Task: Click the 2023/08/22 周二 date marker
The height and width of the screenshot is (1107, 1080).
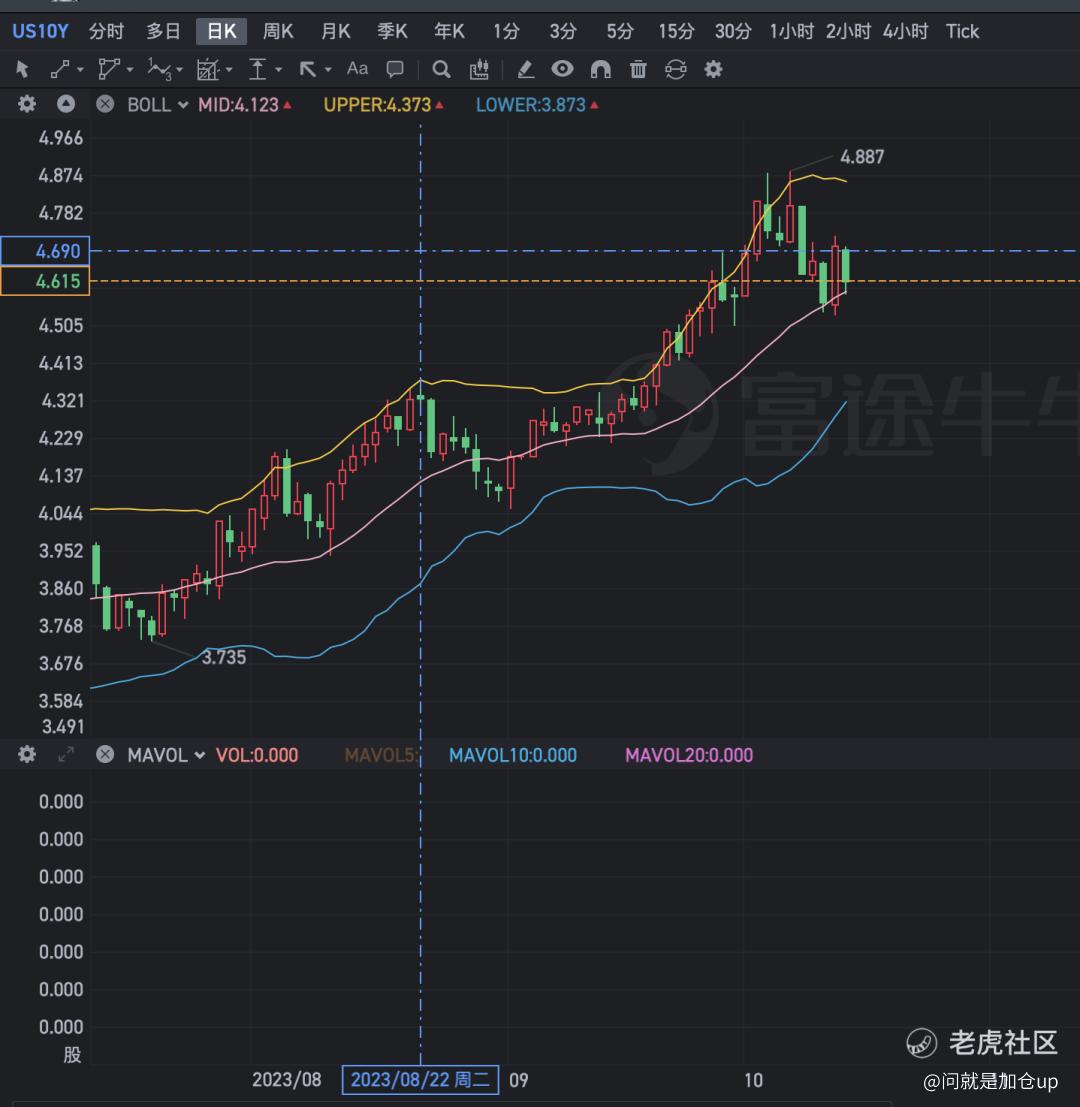Action: point(421,1079)
